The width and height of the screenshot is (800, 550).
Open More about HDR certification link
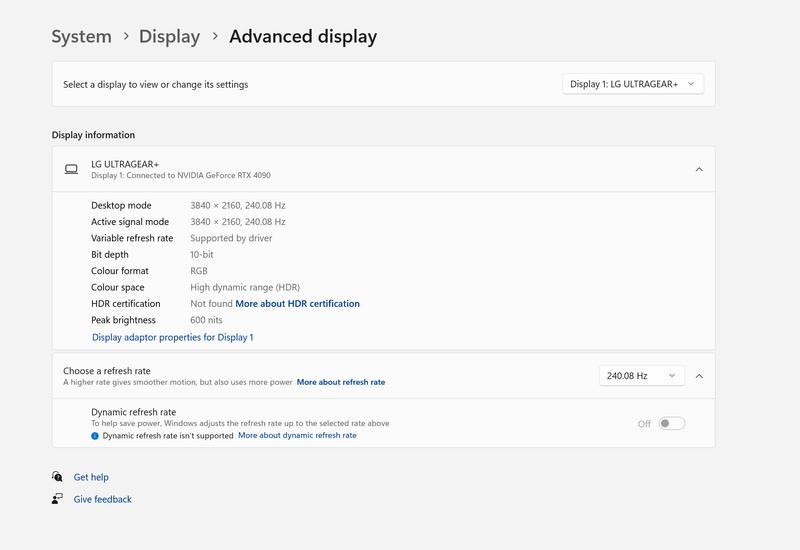point(297,304)
